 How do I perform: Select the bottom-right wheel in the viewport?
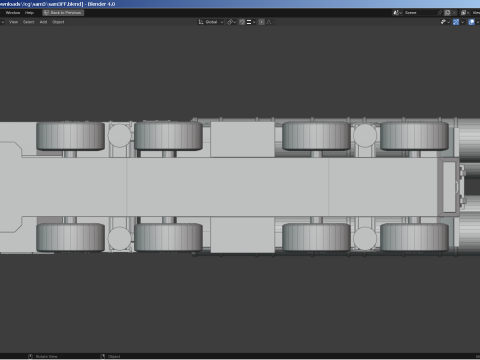(414, 237)
